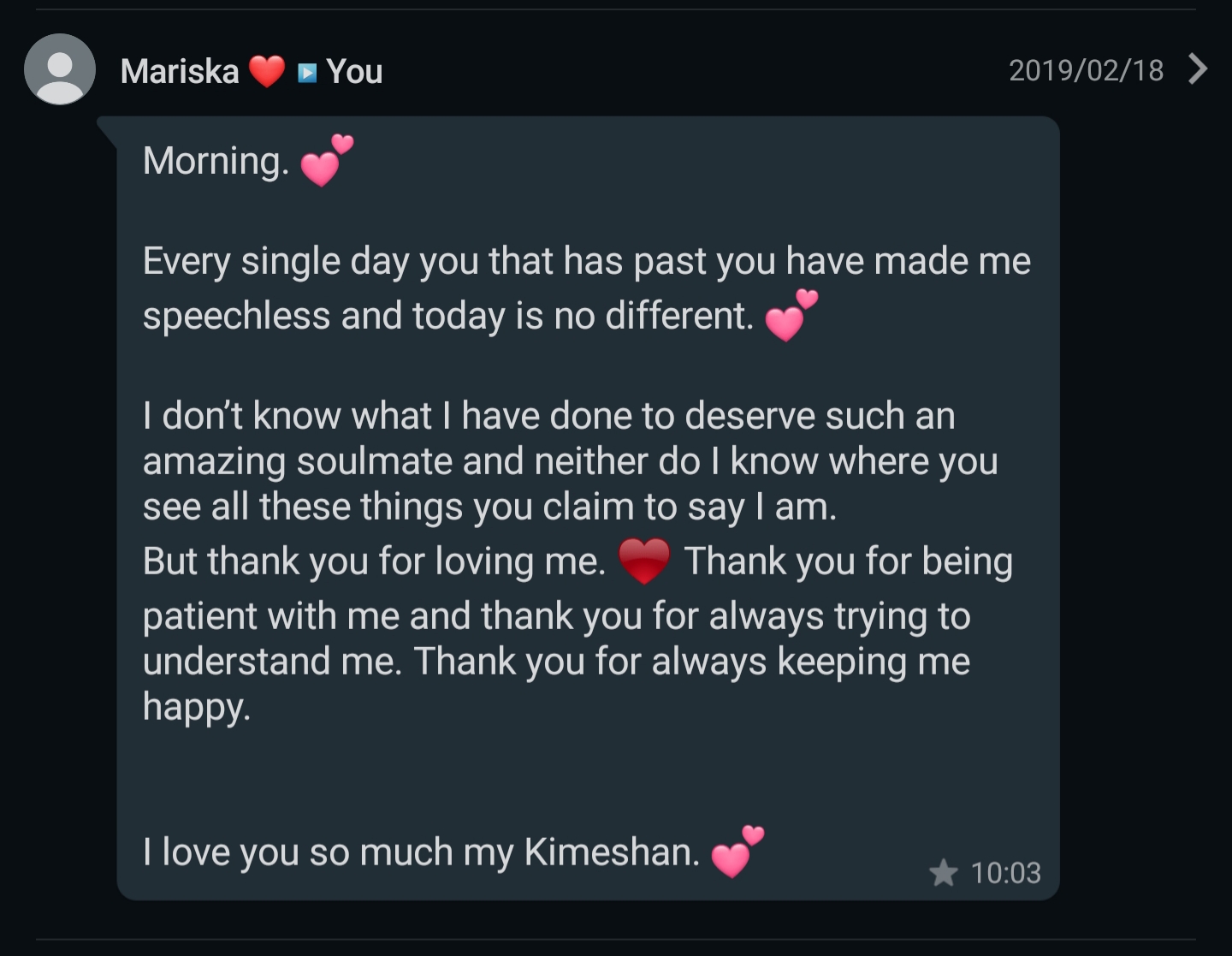Tap the line "patient with me and thank you"
Screen dimensions: 1232x956
pos(556,616)
